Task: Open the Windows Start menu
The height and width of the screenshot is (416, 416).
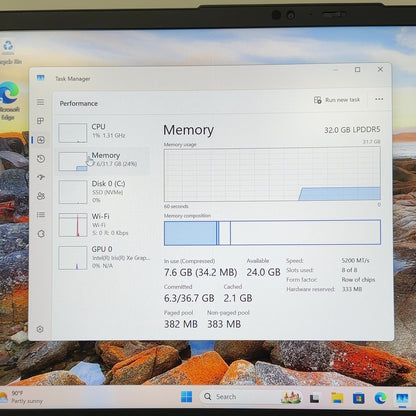Action: coord(186,397)
